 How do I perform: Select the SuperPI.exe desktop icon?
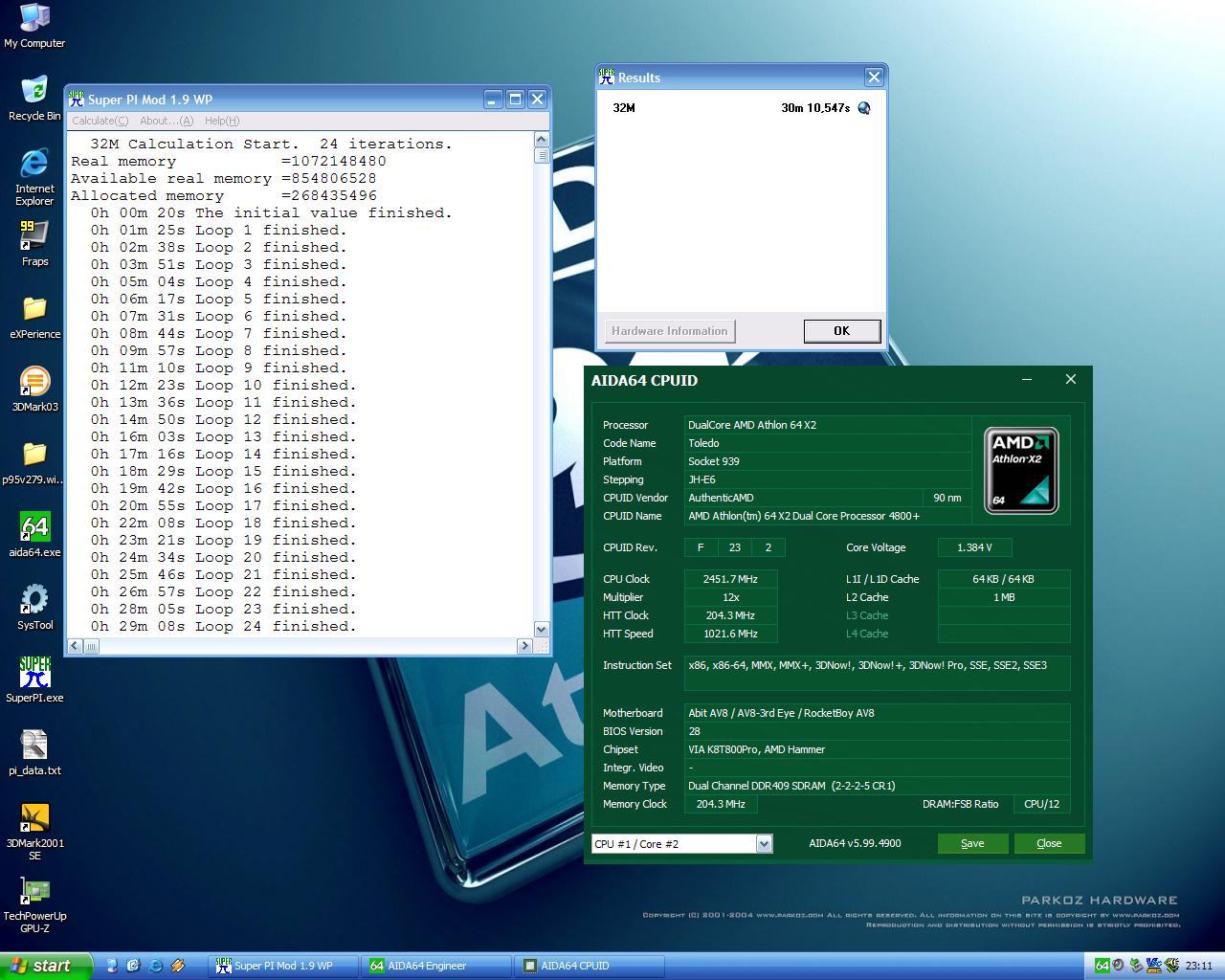(34, 674)
